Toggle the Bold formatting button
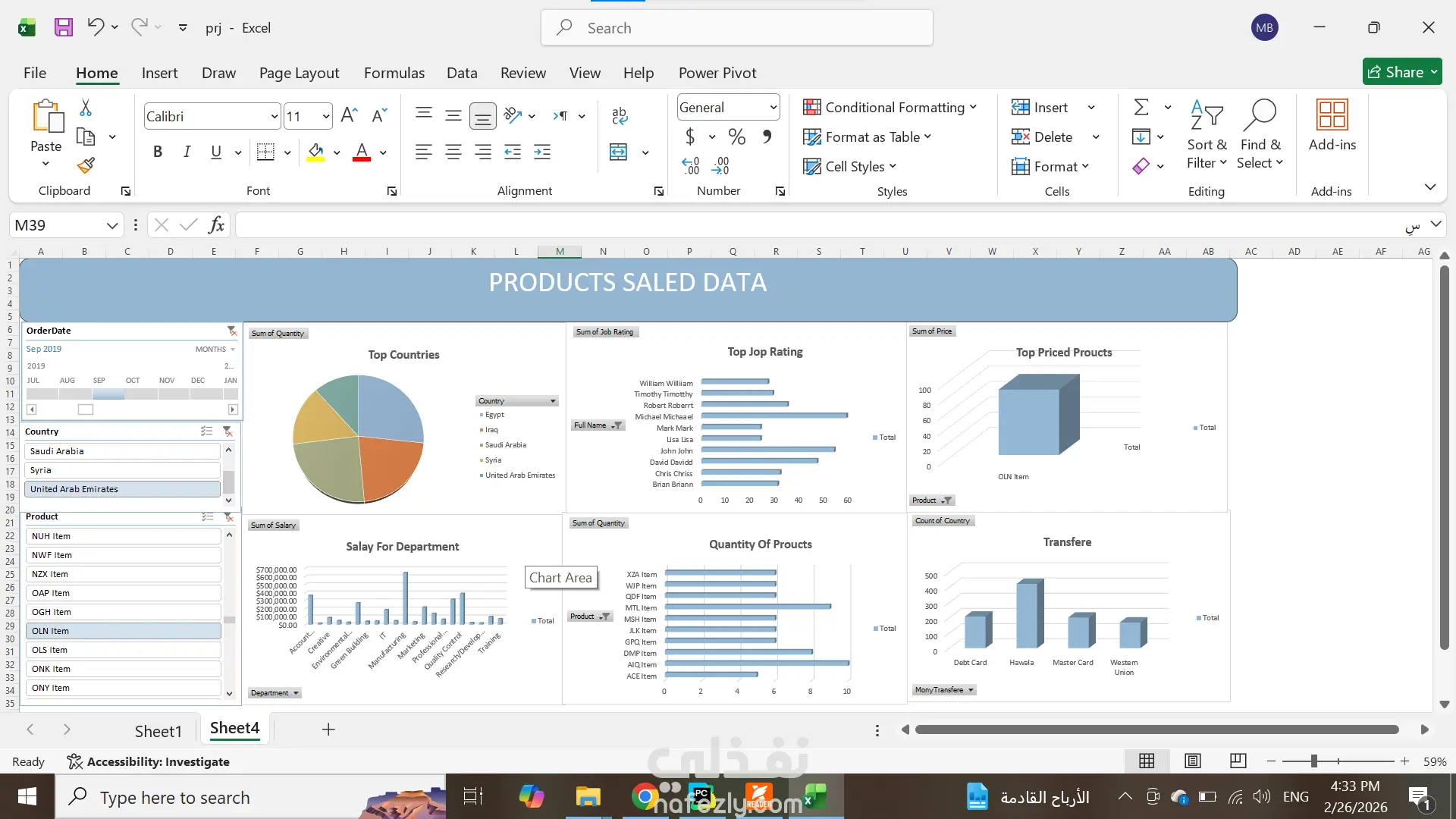 tap(158, 152)
